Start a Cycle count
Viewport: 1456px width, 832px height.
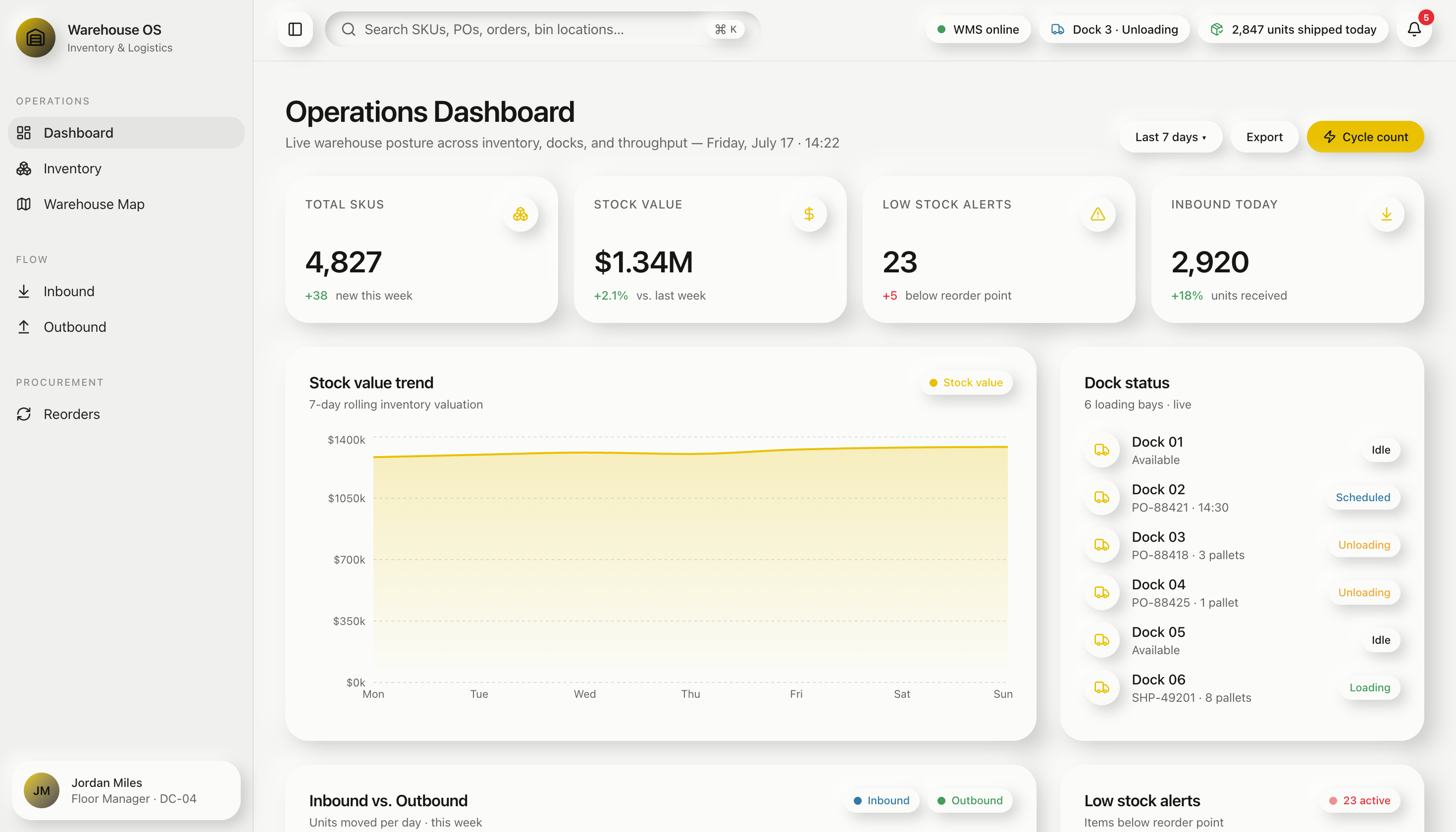(1365, 137)
